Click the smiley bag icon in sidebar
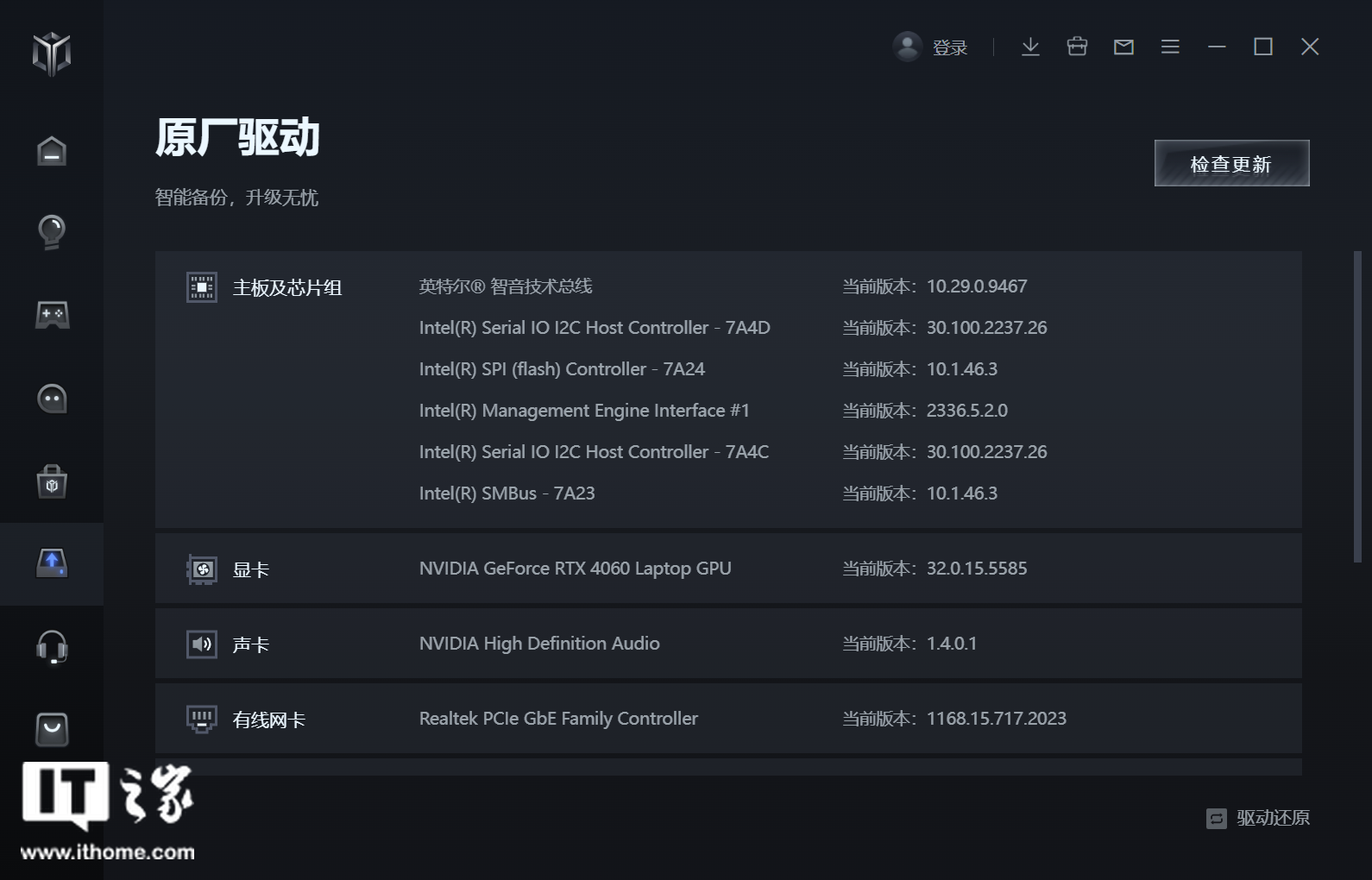1372x880 pixels. pyautogui.click(x=52, y=729)
